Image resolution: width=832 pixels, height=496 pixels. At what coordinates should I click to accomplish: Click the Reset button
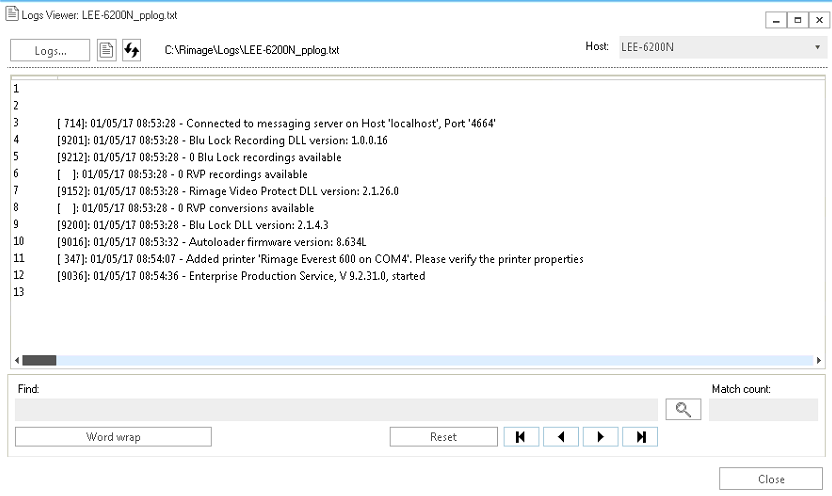(443, 437)
